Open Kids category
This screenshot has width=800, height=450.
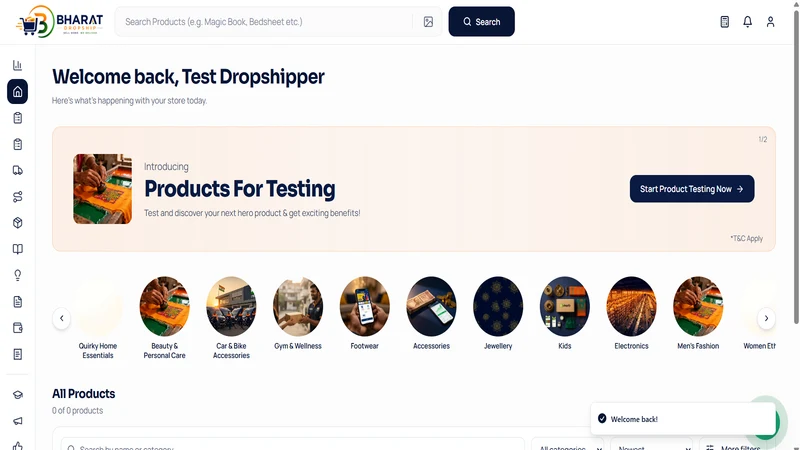coord(565,314)
